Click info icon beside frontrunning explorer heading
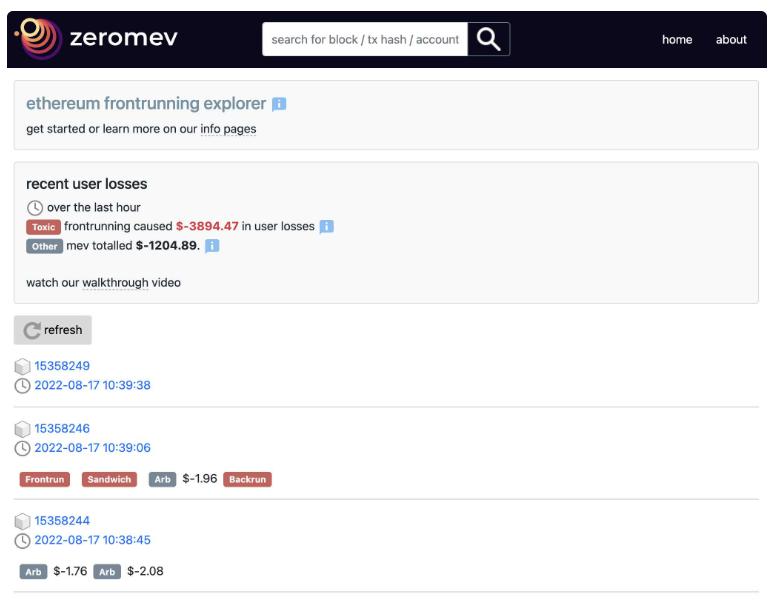782x613 pixels. [280, 104]
